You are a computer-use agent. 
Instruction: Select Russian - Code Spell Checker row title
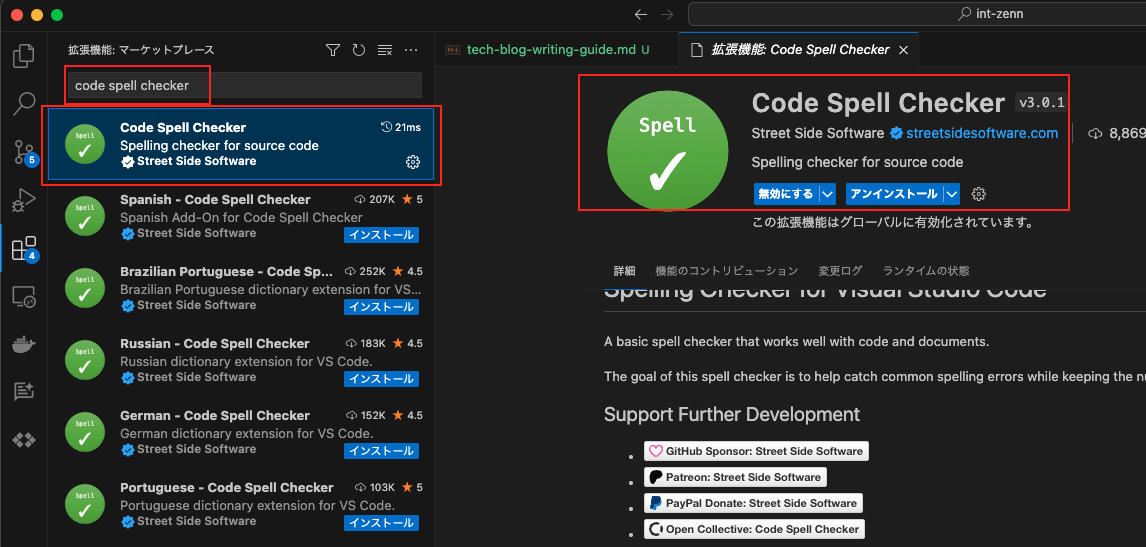pyautogui.click(x=215, y=343)
